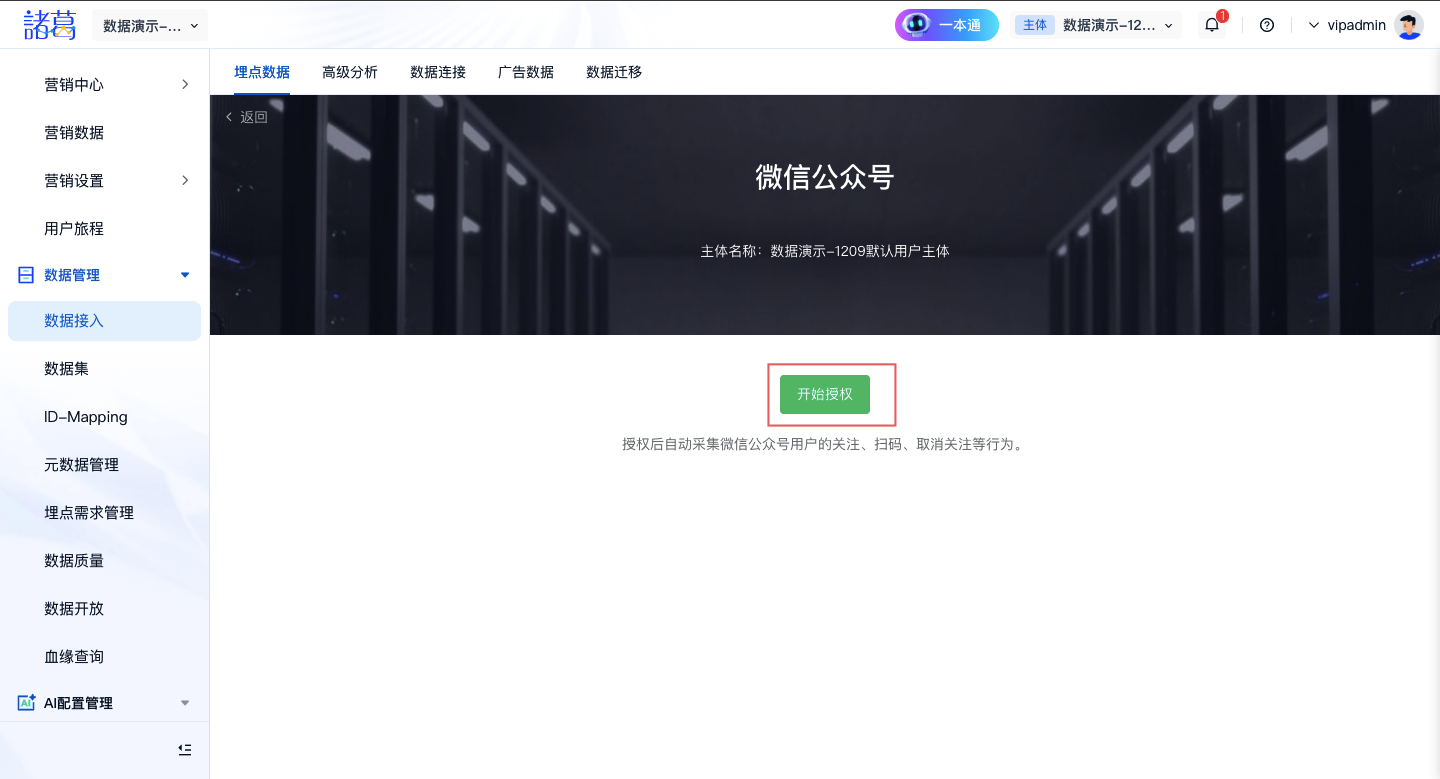Open the 广告数据 tab
This screenshot has width=1440, height=779.
[x=526, y=72]
